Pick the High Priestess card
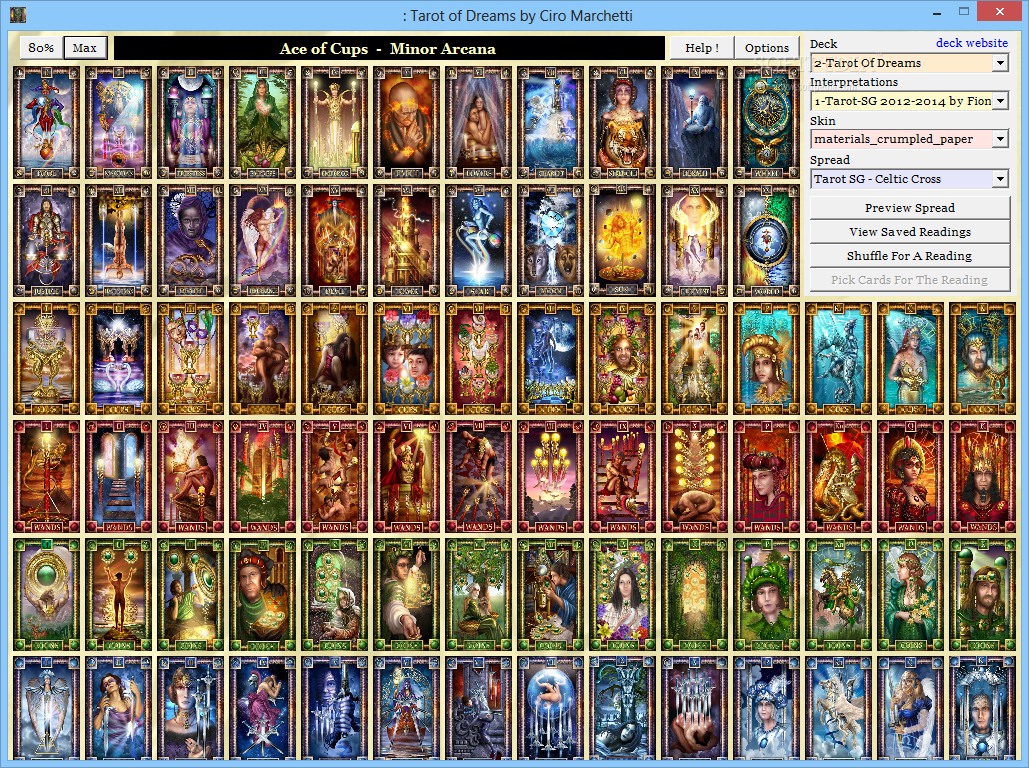This screenshot has width=1029, height=768. click(191, 122)
